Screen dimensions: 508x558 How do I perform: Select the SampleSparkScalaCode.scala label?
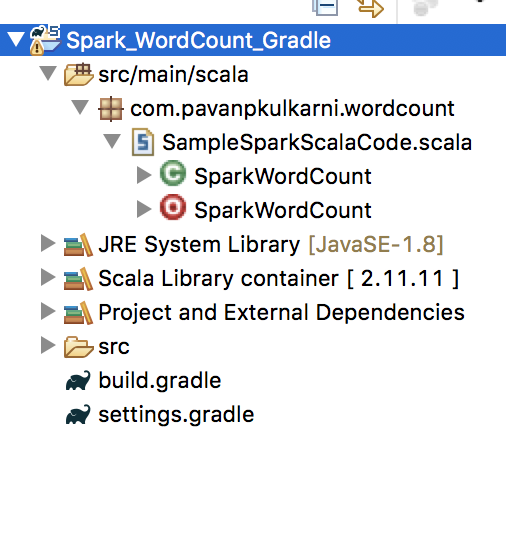coord(317,142)
